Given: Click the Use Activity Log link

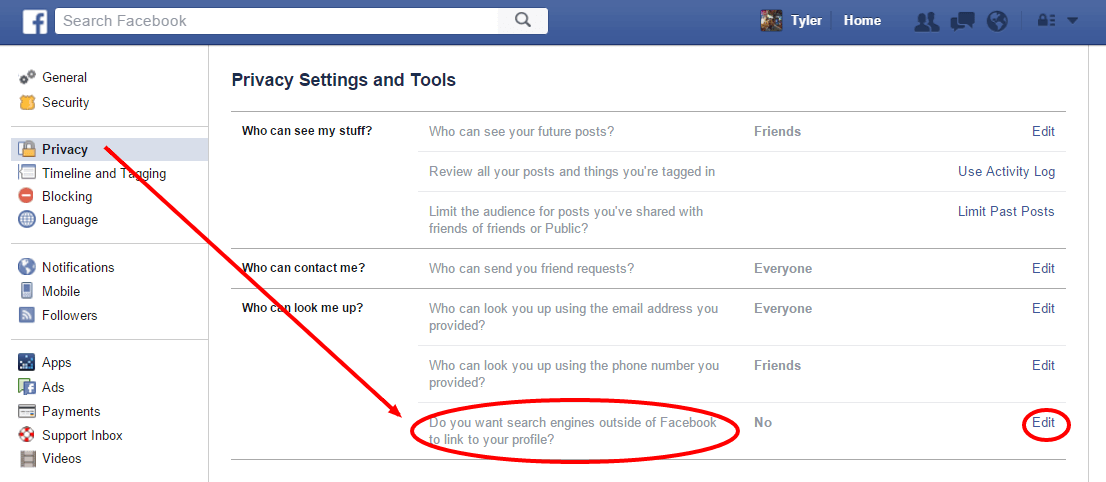Looking at the screenshot, I should click(1007, 171).
